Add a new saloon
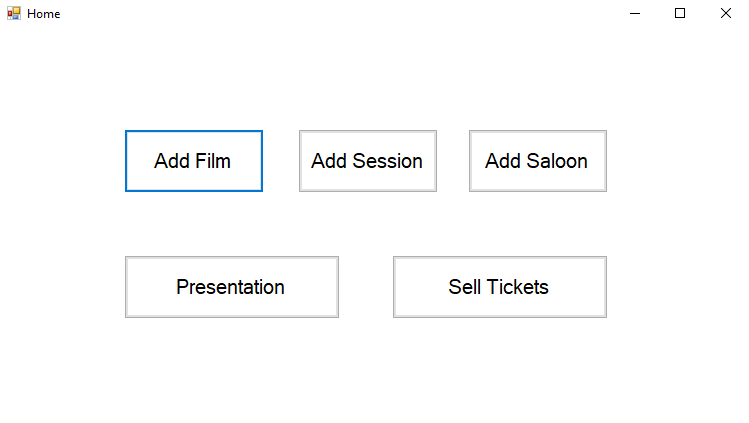 537,161
